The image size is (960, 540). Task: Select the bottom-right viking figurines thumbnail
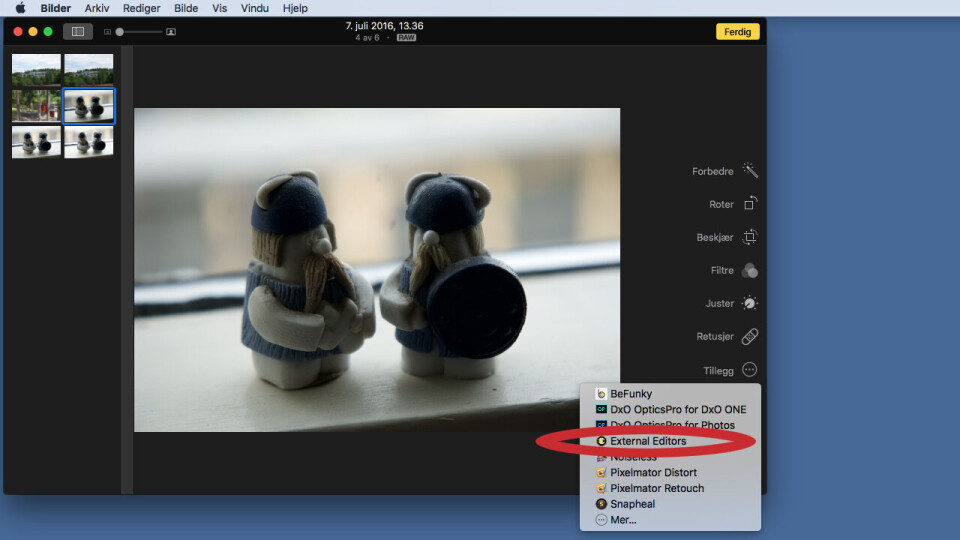pyautogui.click(x=89, y=142)
